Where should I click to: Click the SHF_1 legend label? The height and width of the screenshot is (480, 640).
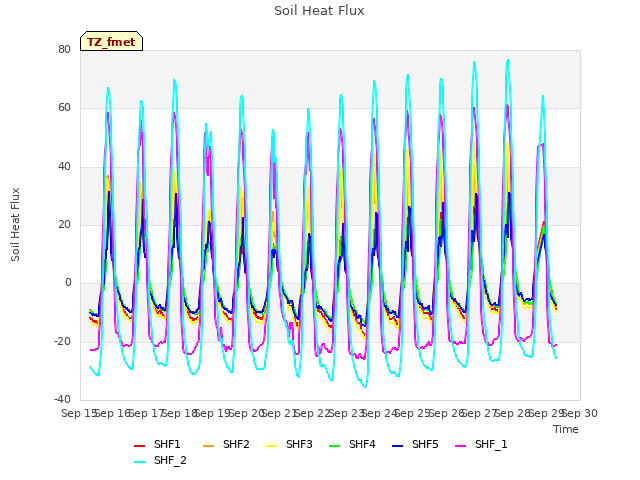pos(491,444)
